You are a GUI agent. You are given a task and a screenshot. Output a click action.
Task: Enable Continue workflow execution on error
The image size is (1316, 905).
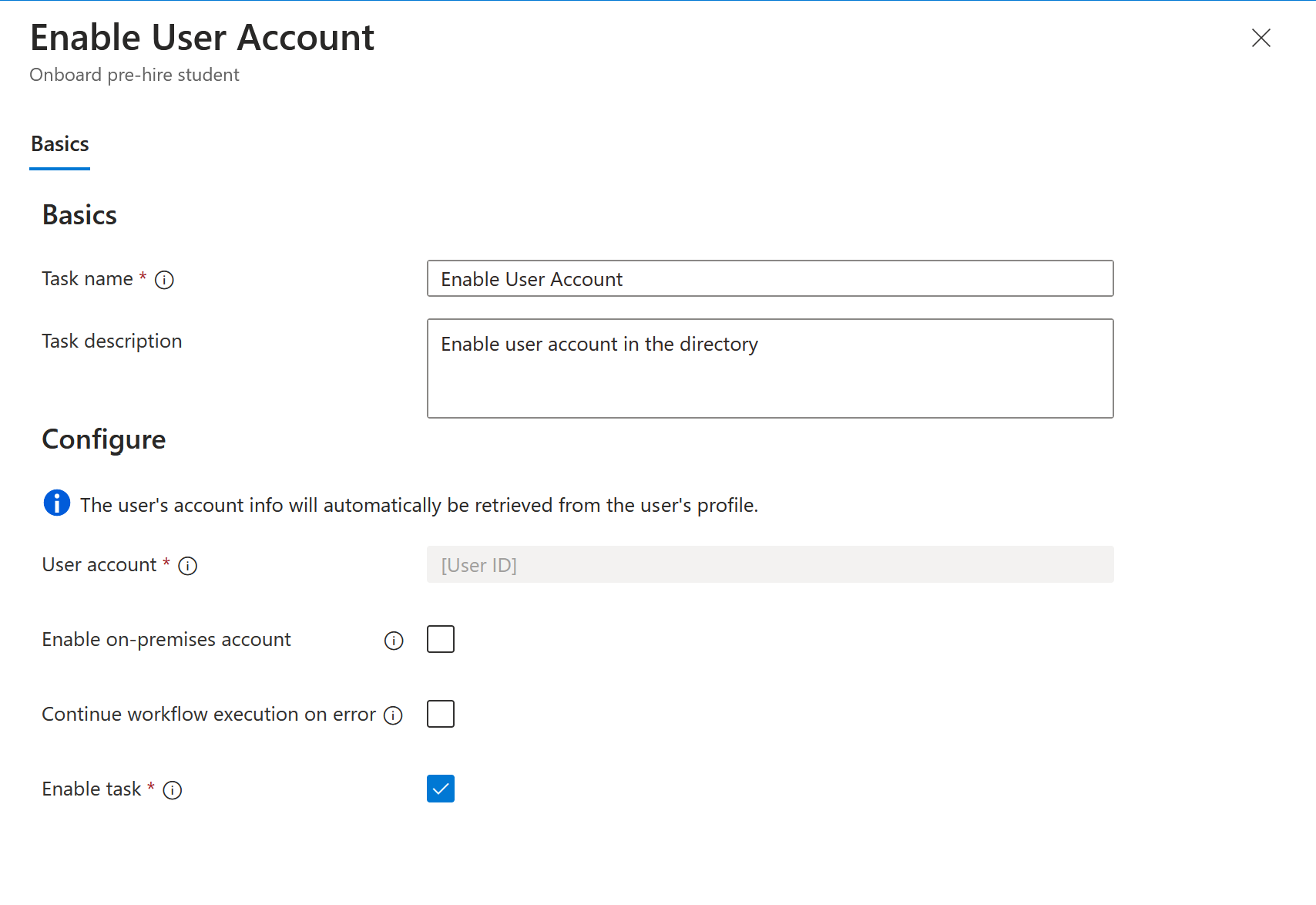[x=440, y=714]
